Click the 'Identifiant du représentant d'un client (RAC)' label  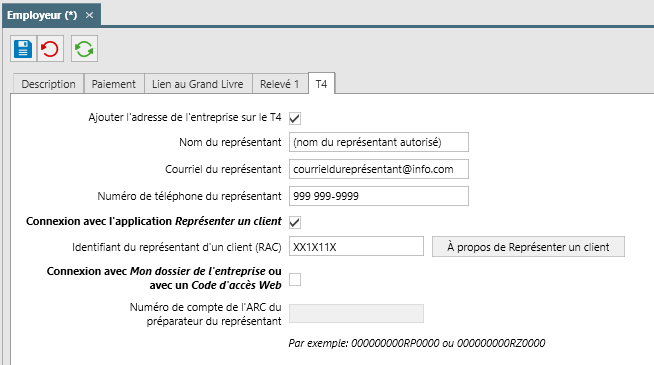click(177, 247)
